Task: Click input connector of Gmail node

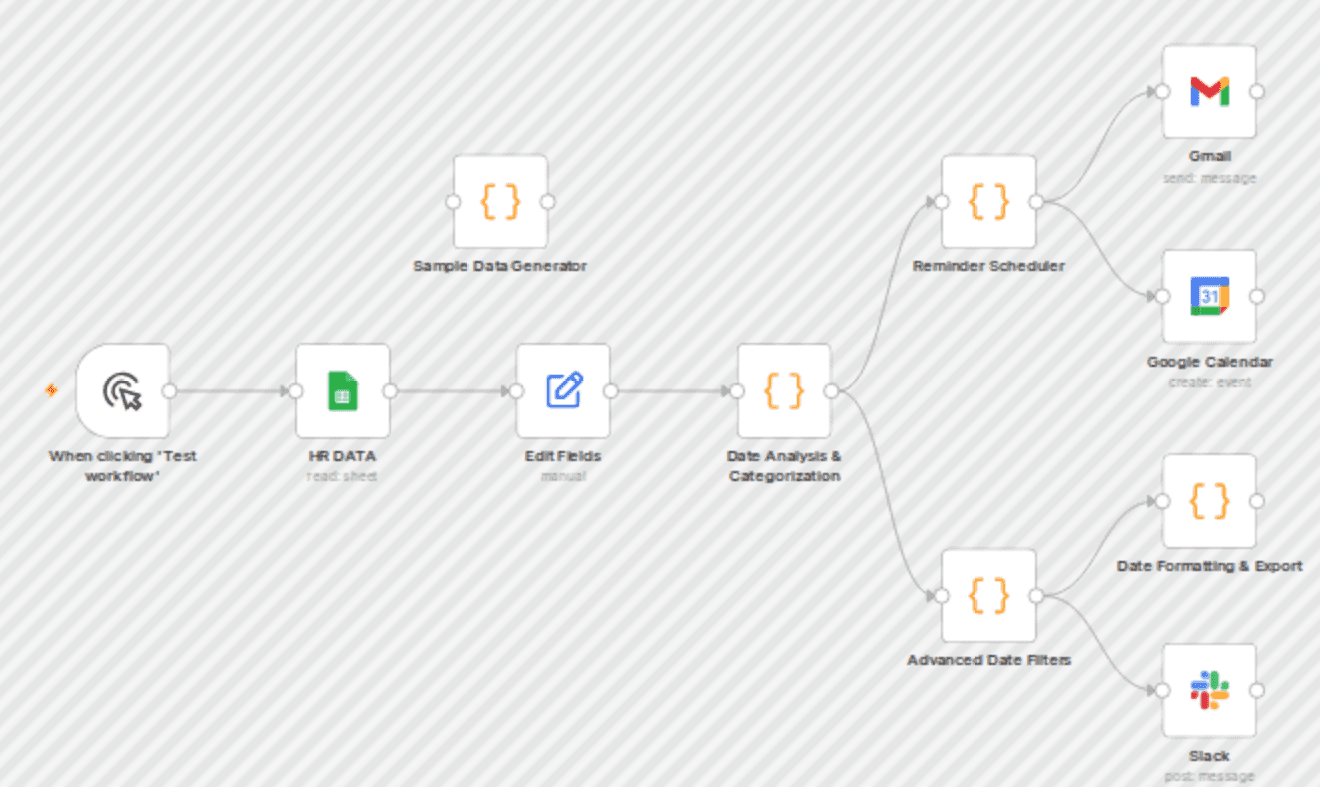Action: coord(1162,91)
